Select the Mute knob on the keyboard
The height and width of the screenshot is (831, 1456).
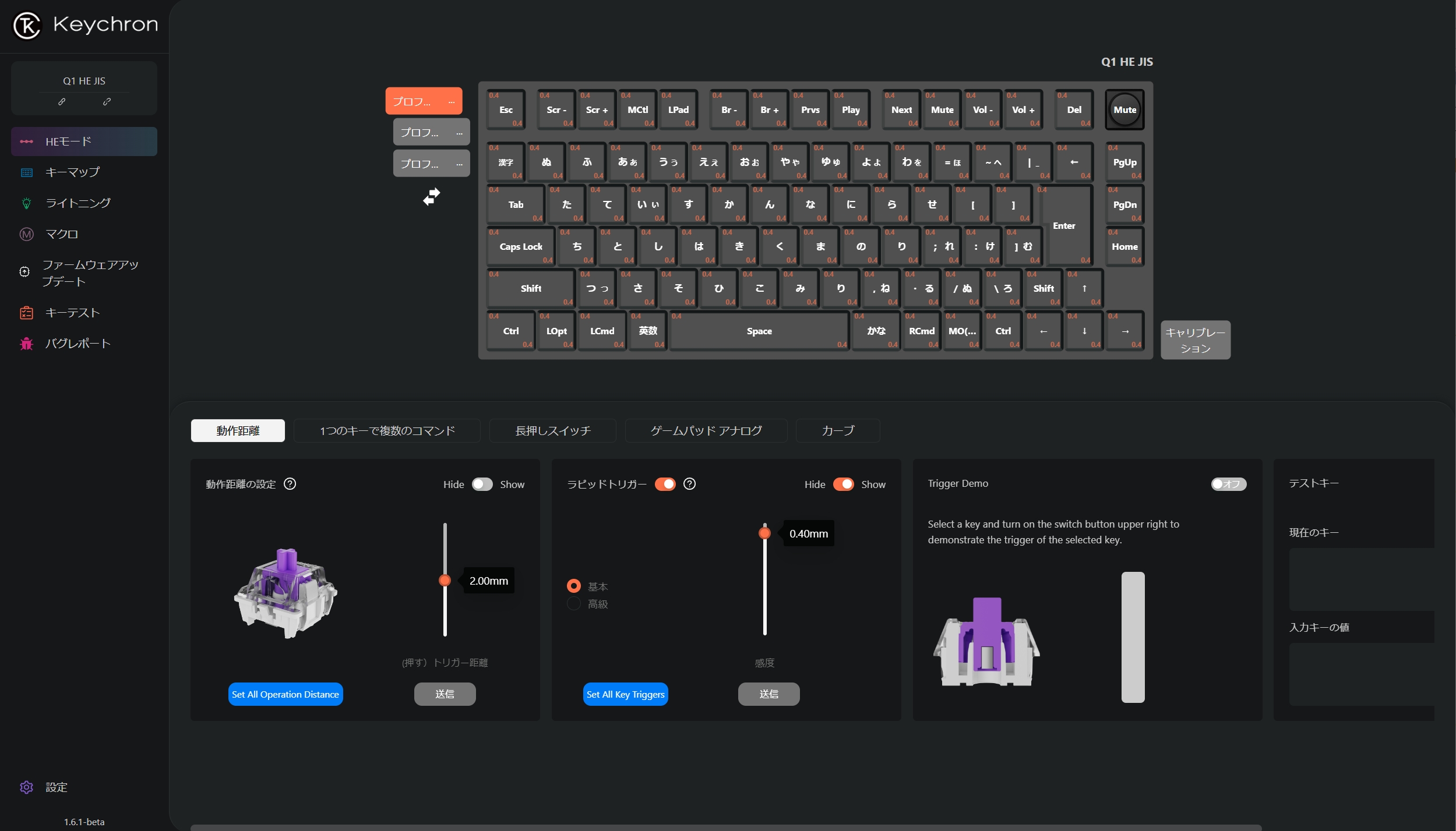pyautogui.click(x=1124, y=109)
